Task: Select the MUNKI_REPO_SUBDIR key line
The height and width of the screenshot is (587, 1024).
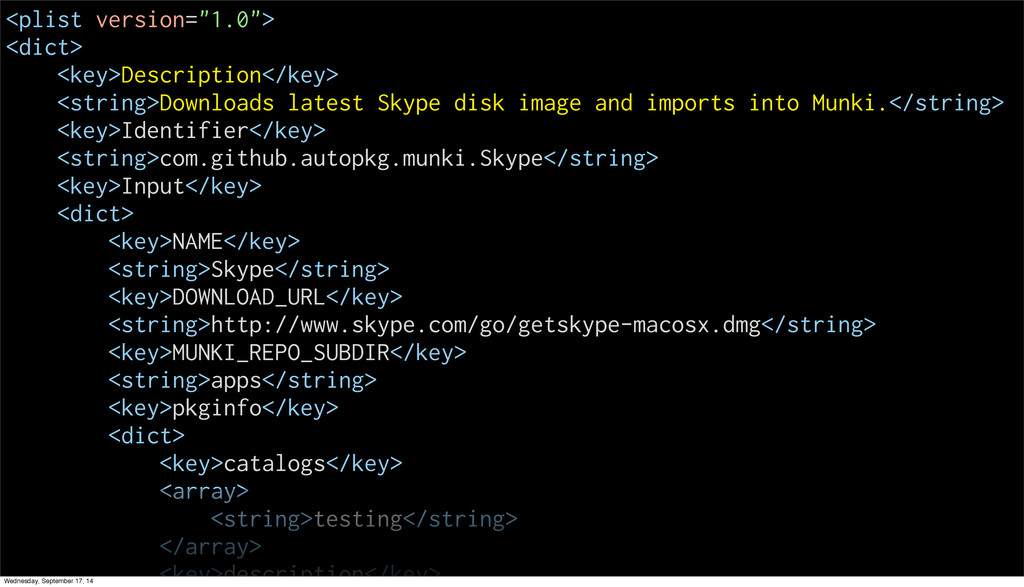Action: [x=287, y=352]
